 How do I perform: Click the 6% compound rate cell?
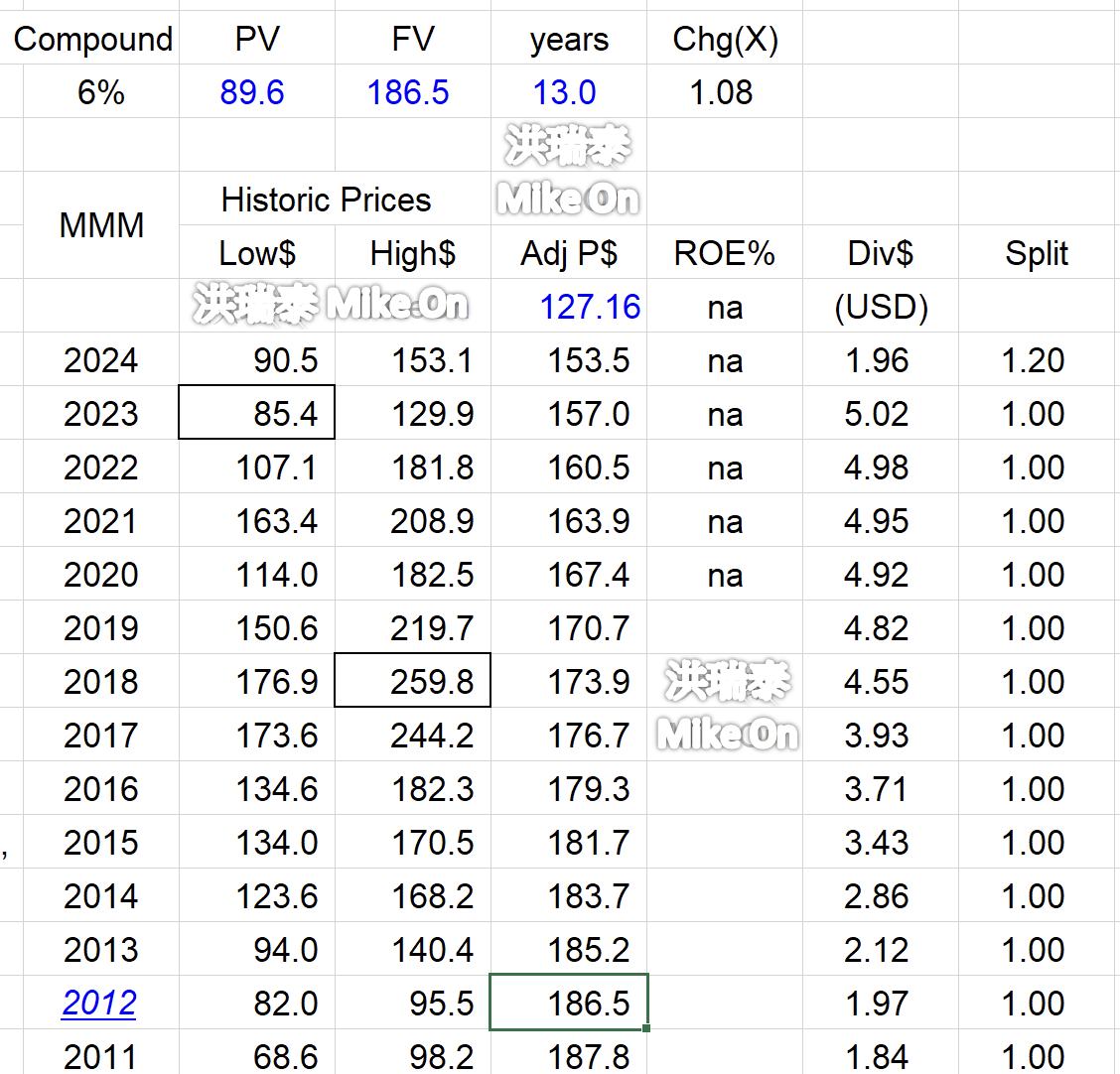tap(100, 92)
